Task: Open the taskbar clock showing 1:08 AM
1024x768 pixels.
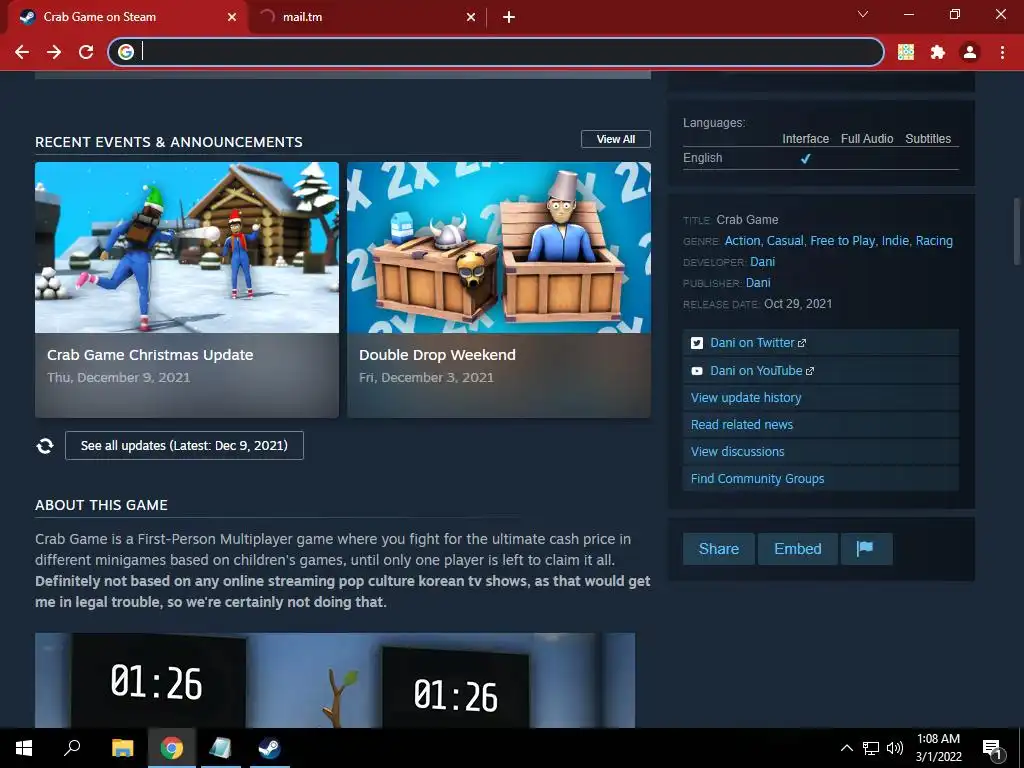Action: (938, 748)
